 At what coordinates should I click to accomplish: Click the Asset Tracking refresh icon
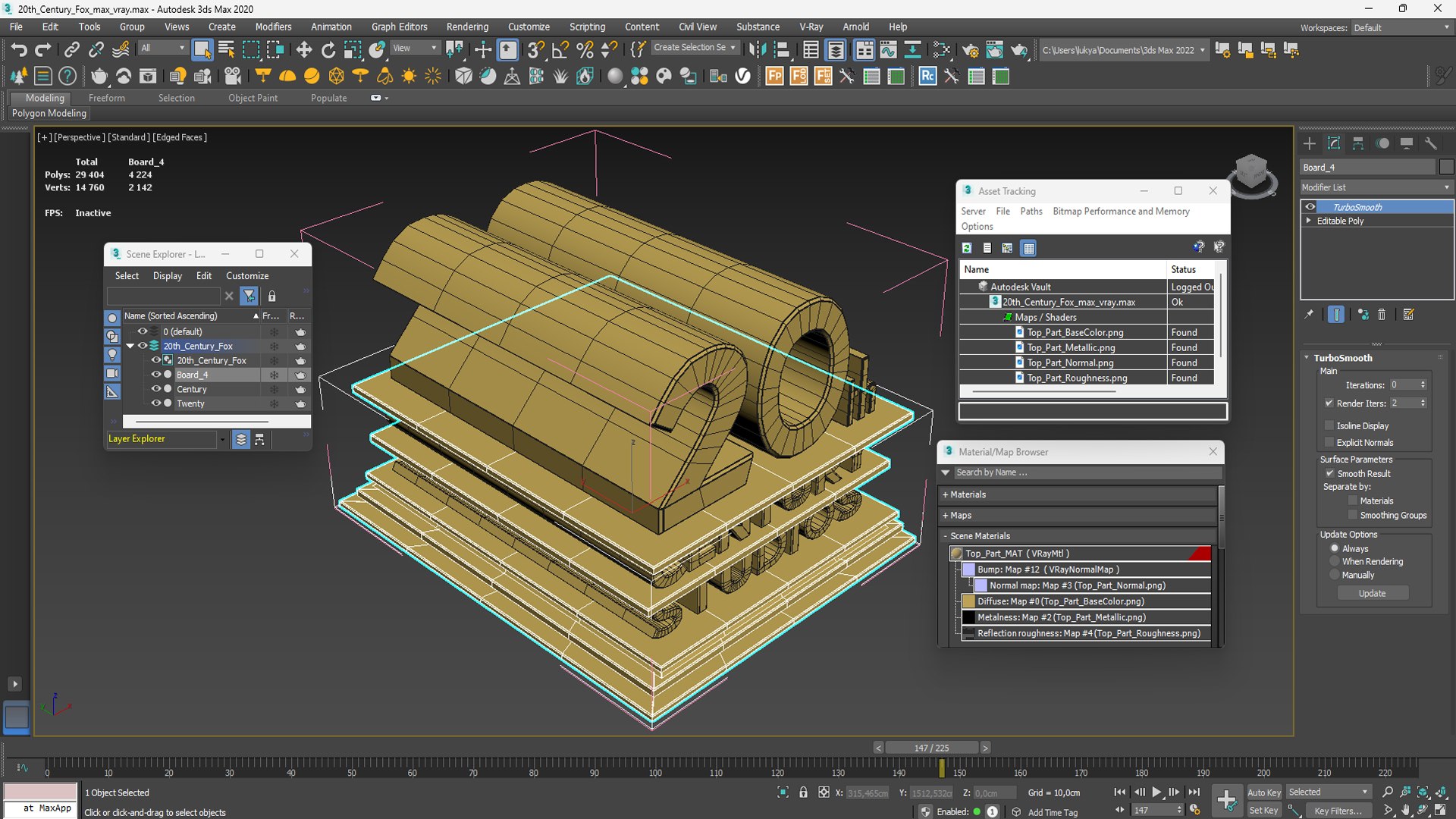pyautogui.click(x=967, y=248)
